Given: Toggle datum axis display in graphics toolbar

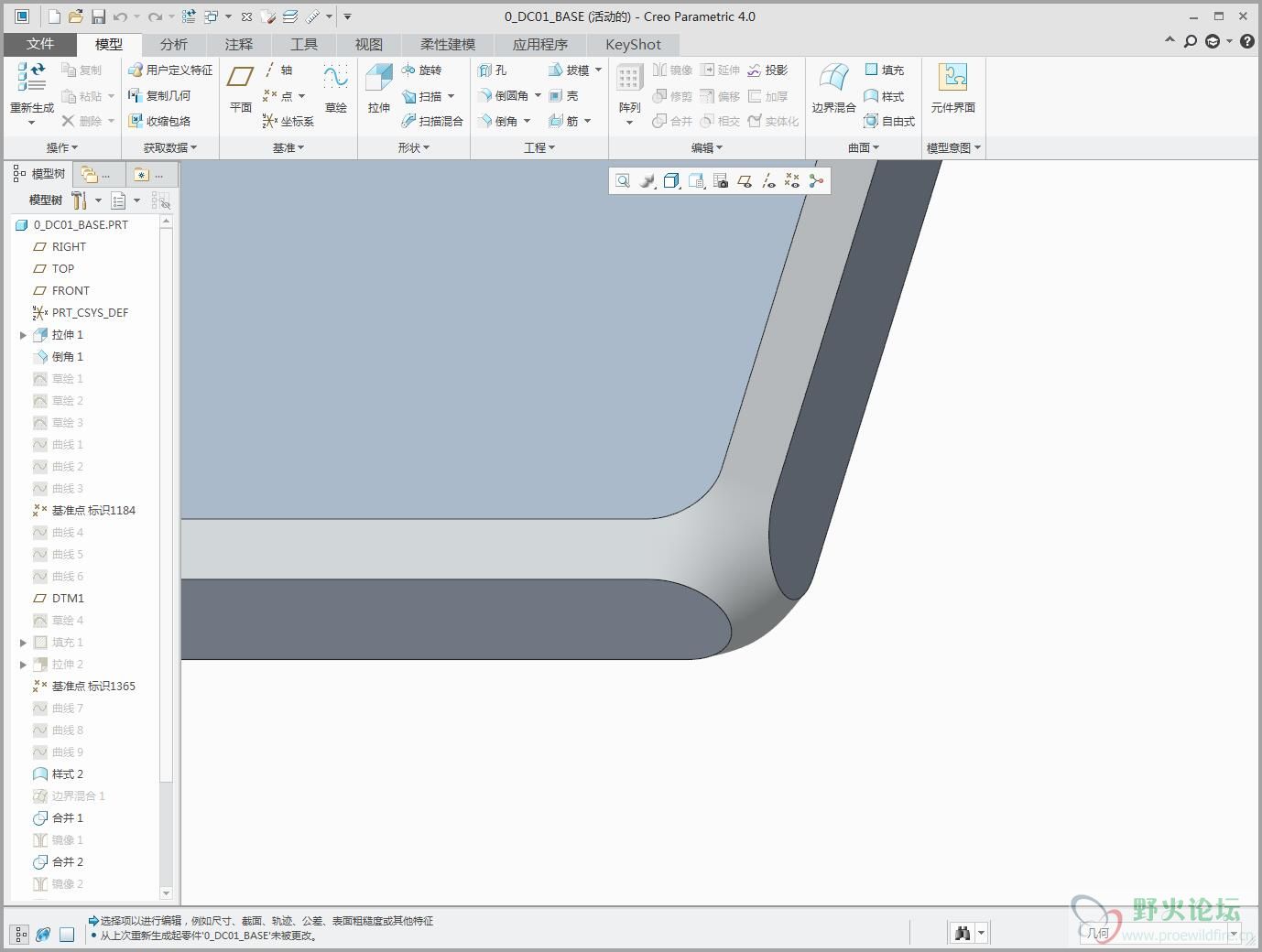Looking at the screenshot, I should (x=768, y=181).
